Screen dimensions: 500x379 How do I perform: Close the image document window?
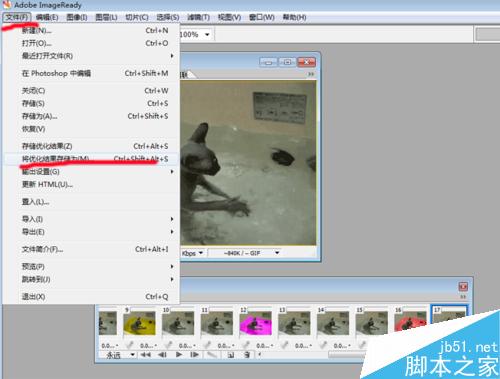(x=306, y=62)
